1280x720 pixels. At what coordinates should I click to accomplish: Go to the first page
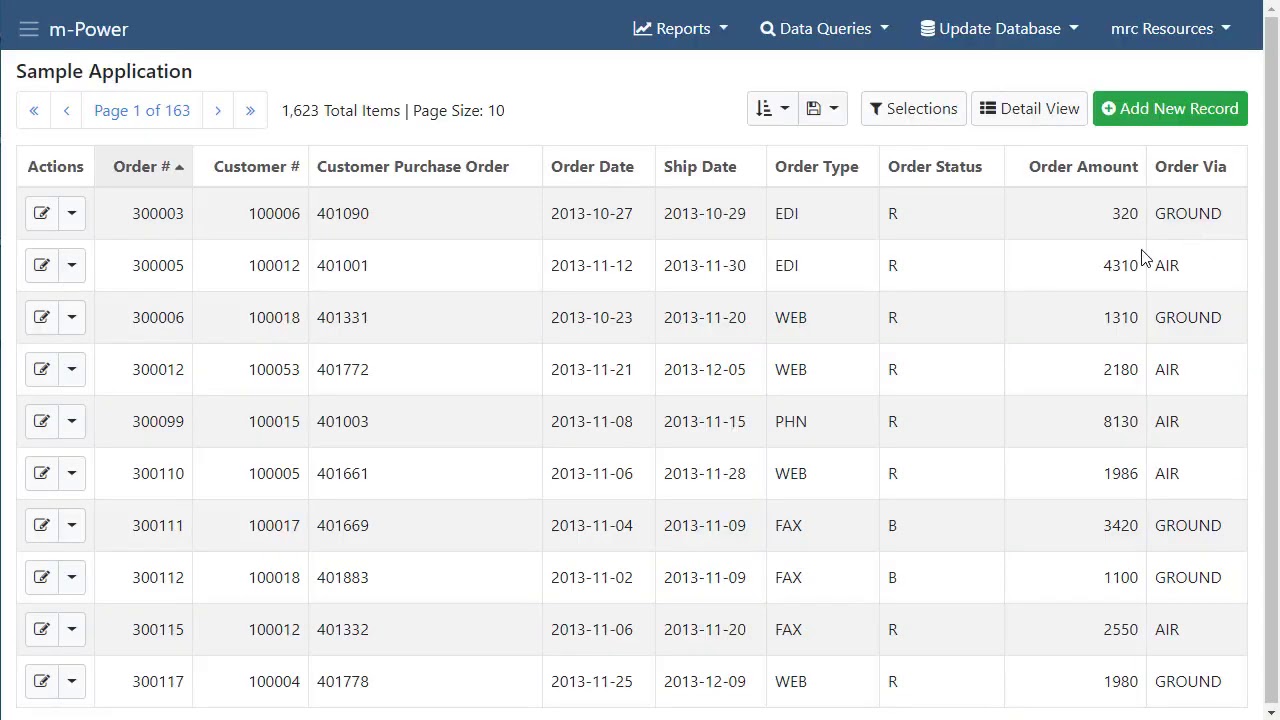34,110
